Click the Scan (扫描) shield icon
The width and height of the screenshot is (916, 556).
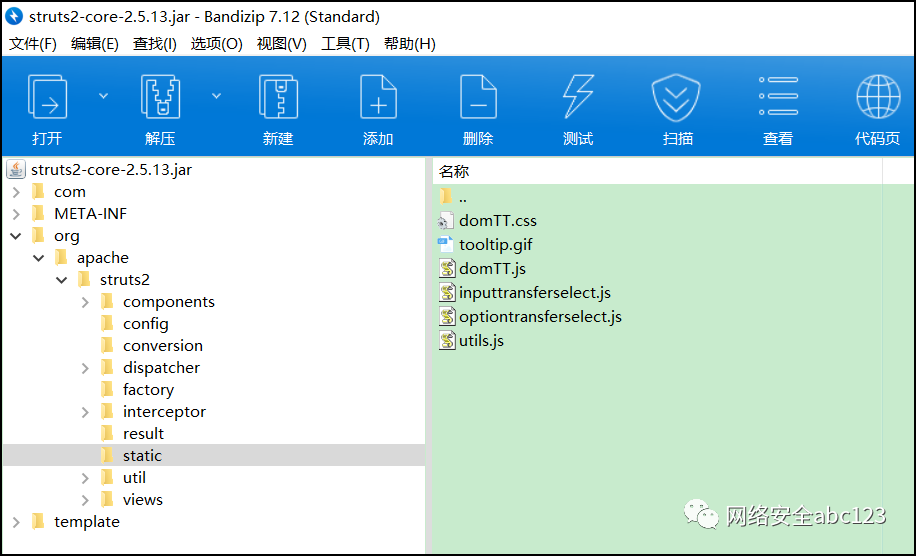pyautogui.click(x=676, y=97)
